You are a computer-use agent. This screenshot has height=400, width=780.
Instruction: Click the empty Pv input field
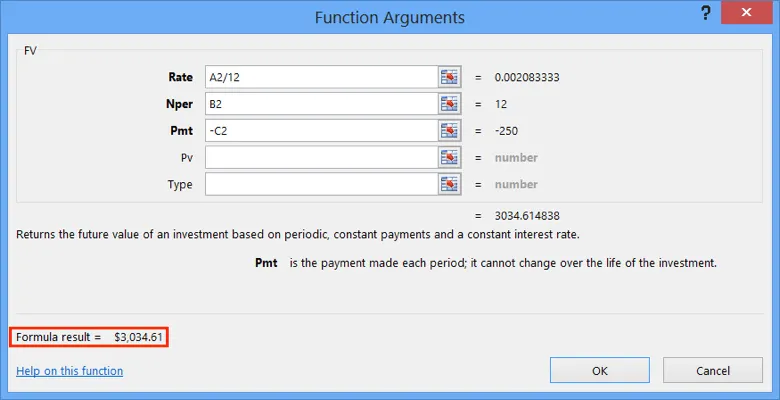tap(319, 157)
